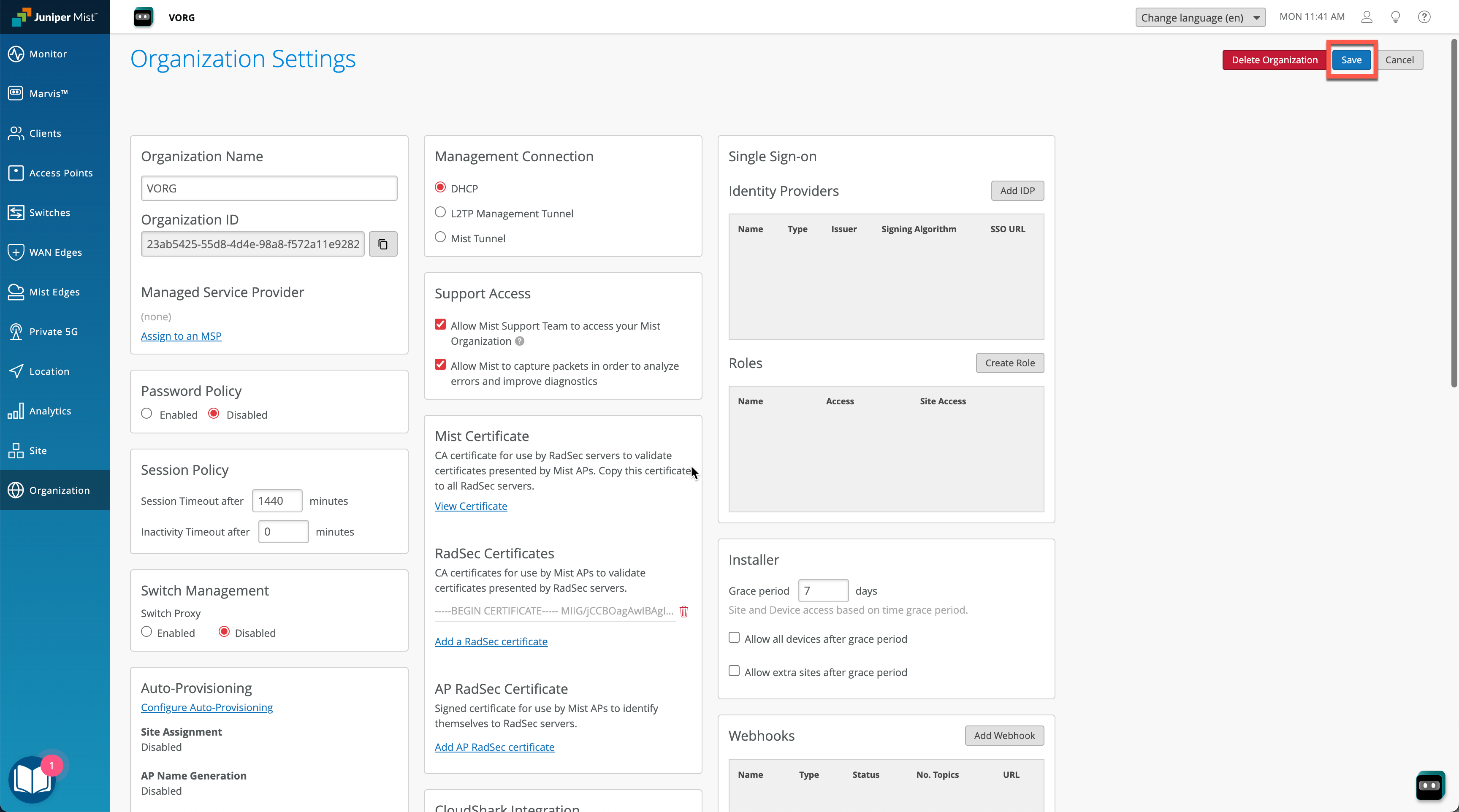Select L2TP Management Tunnel option

[x=440, y=212]
